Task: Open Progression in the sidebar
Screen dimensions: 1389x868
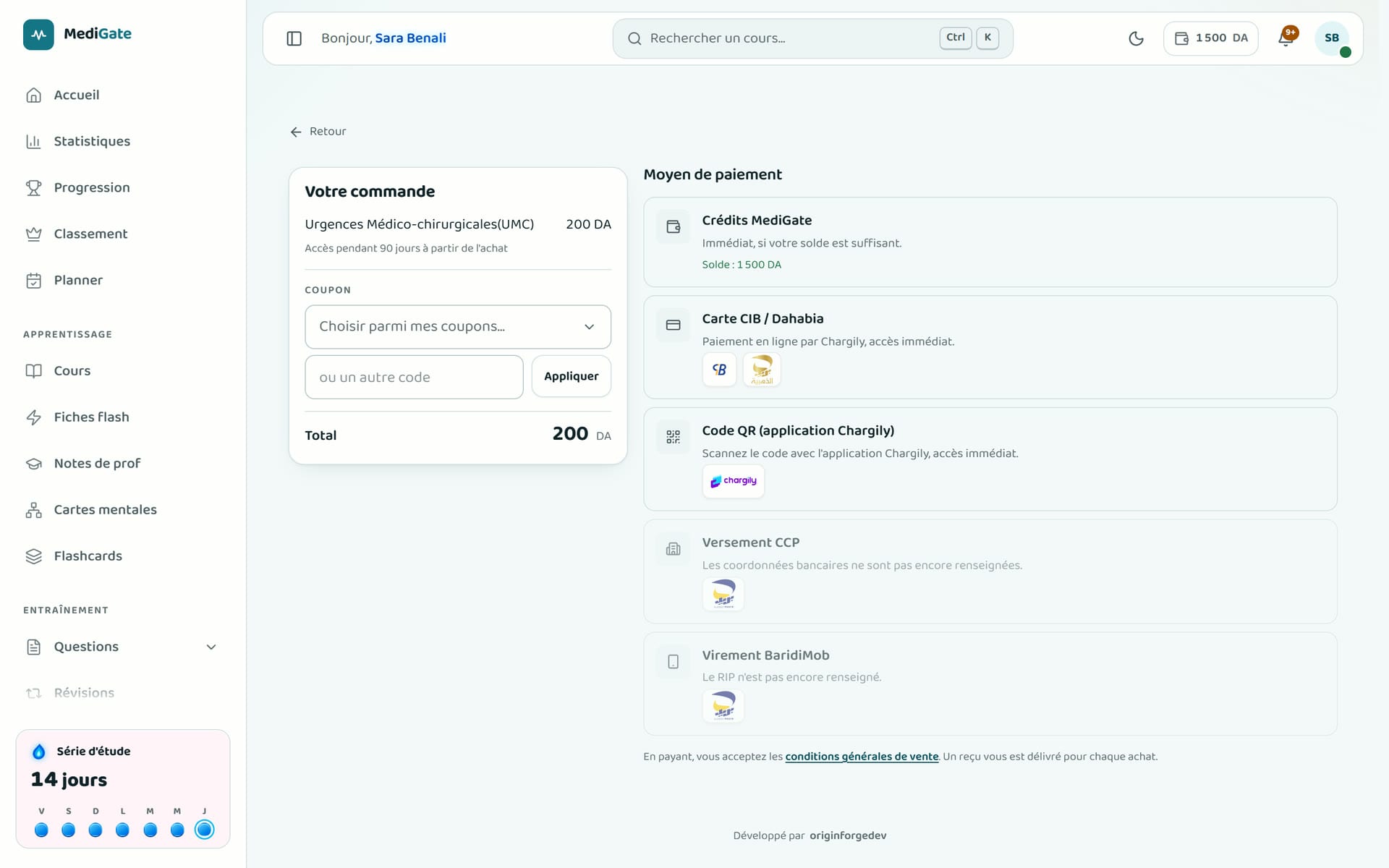Action: click(123, 187)
